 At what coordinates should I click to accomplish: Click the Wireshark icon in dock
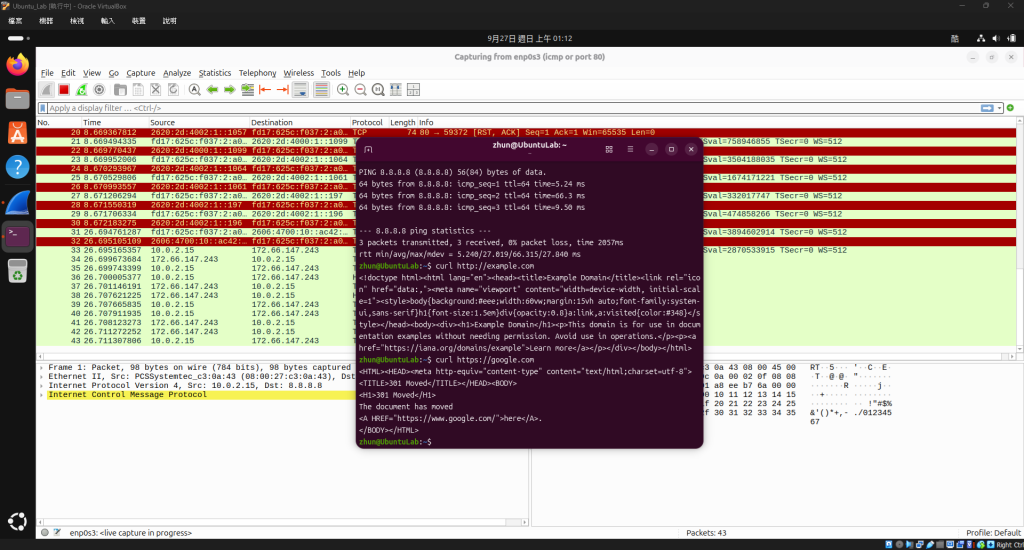point(18,202)
